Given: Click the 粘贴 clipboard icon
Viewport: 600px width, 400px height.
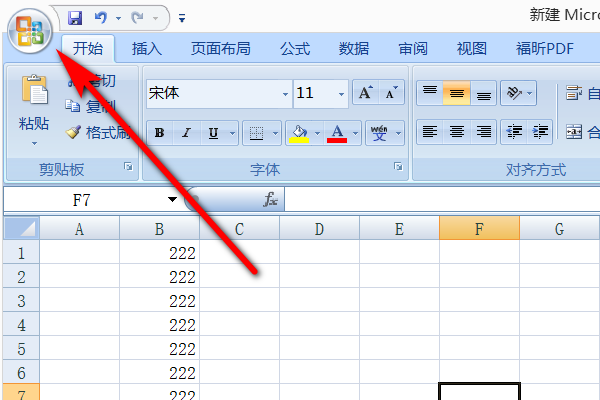Looking at the screenshot, I should (x=34, y=90).
